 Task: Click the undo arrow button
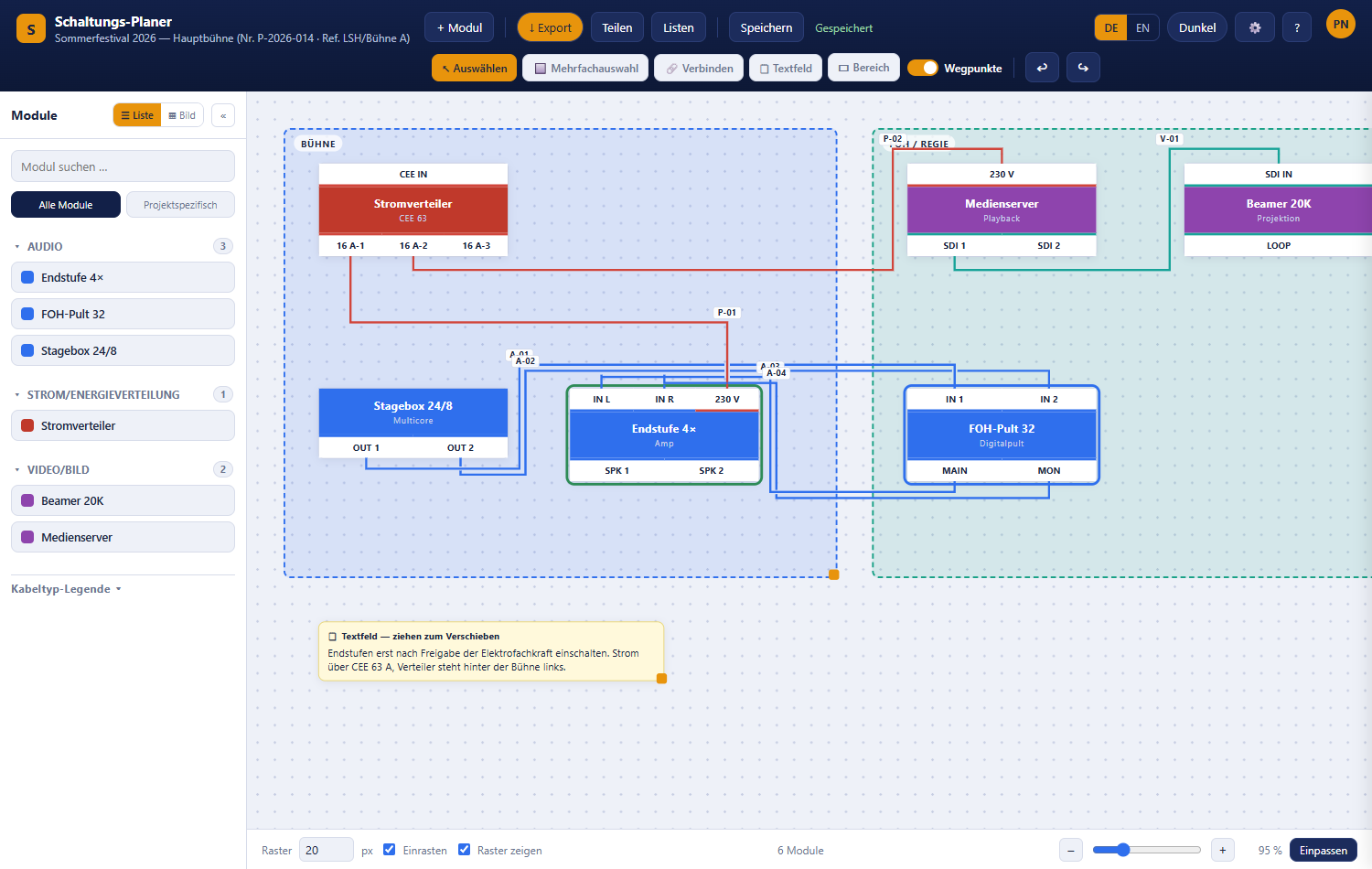pyautogui.click(x=1042, y=68)
